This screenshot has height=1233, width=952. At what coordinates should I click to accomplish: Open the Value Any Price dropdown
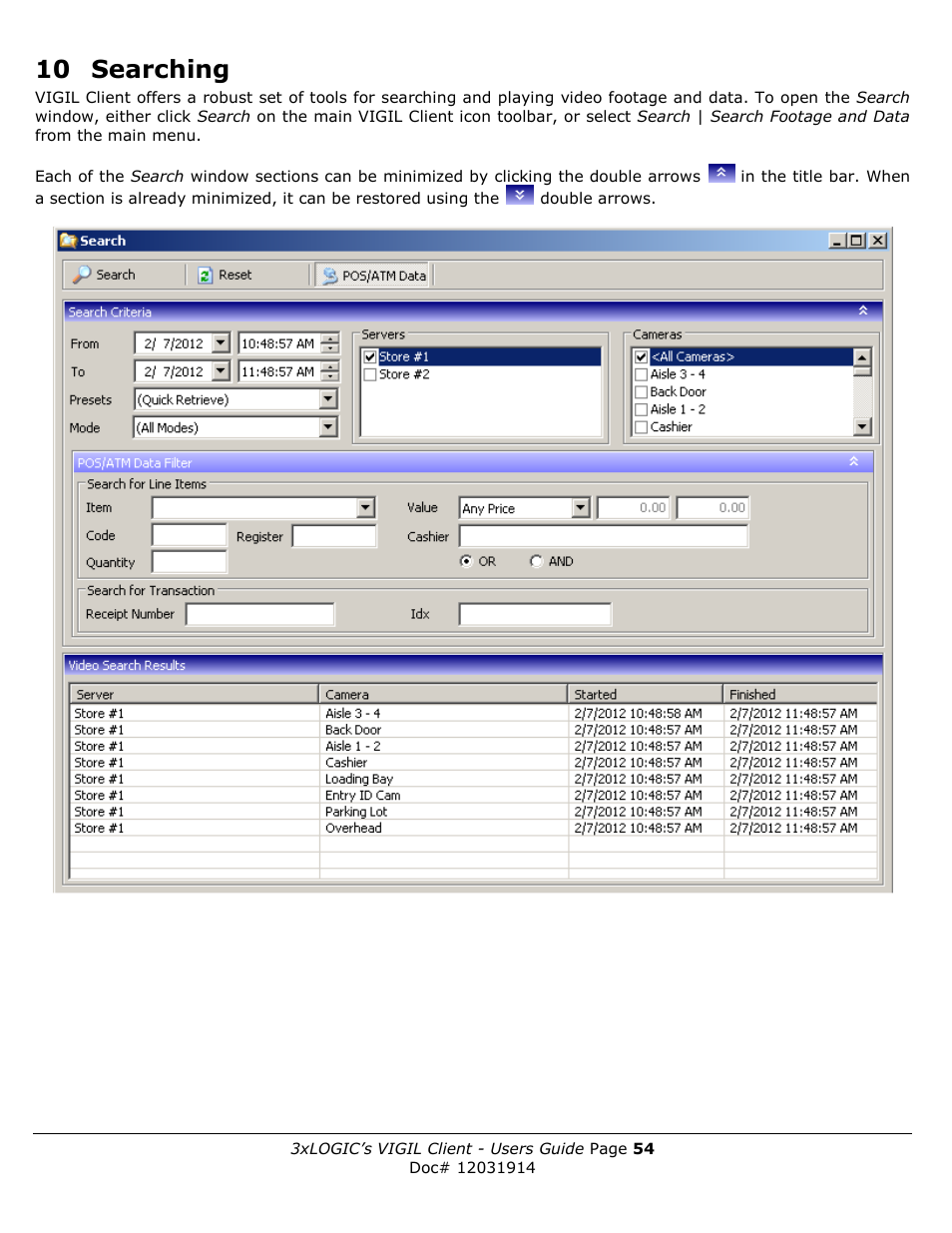pyautogui.click(x=582, y=508)
